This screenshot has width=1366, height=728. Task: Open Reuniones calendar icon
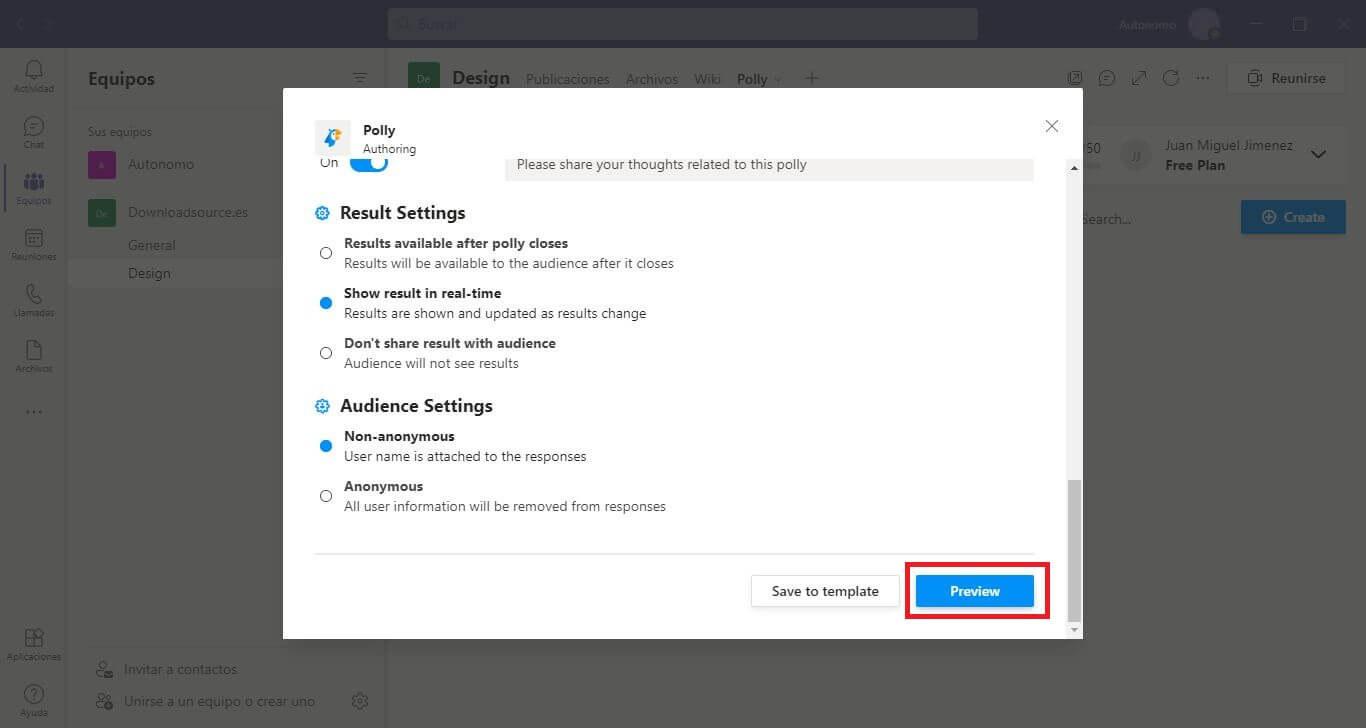[x=34, y=244]
